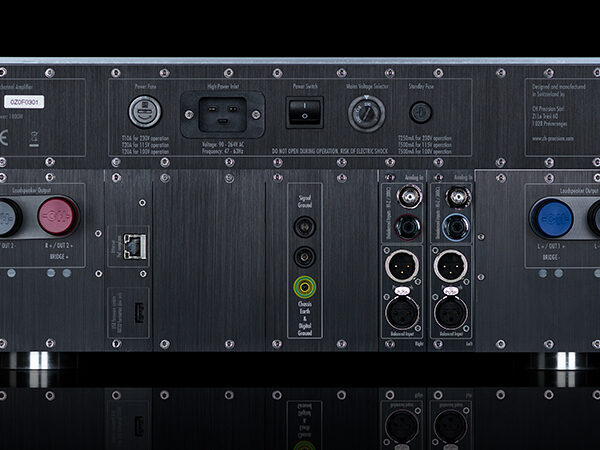Click the Right channel RCA unbalanced input
The image size is (600, 450).
coord(406,228)
